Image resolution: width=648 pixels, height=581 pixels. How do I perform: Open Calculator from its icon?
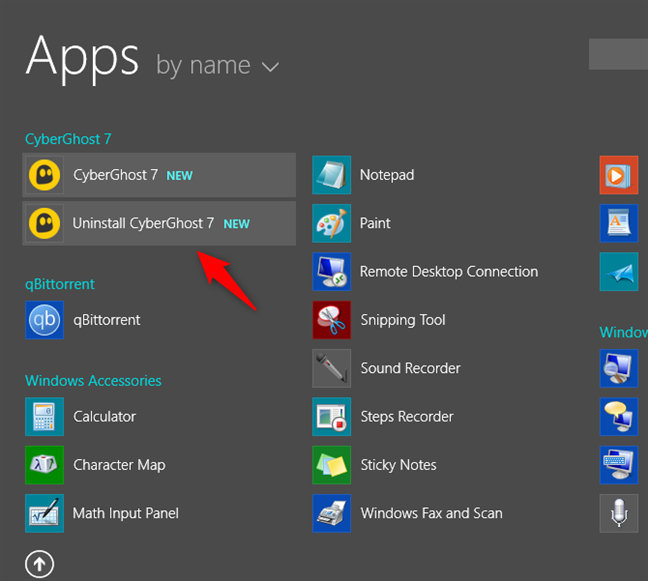[45, 417]
